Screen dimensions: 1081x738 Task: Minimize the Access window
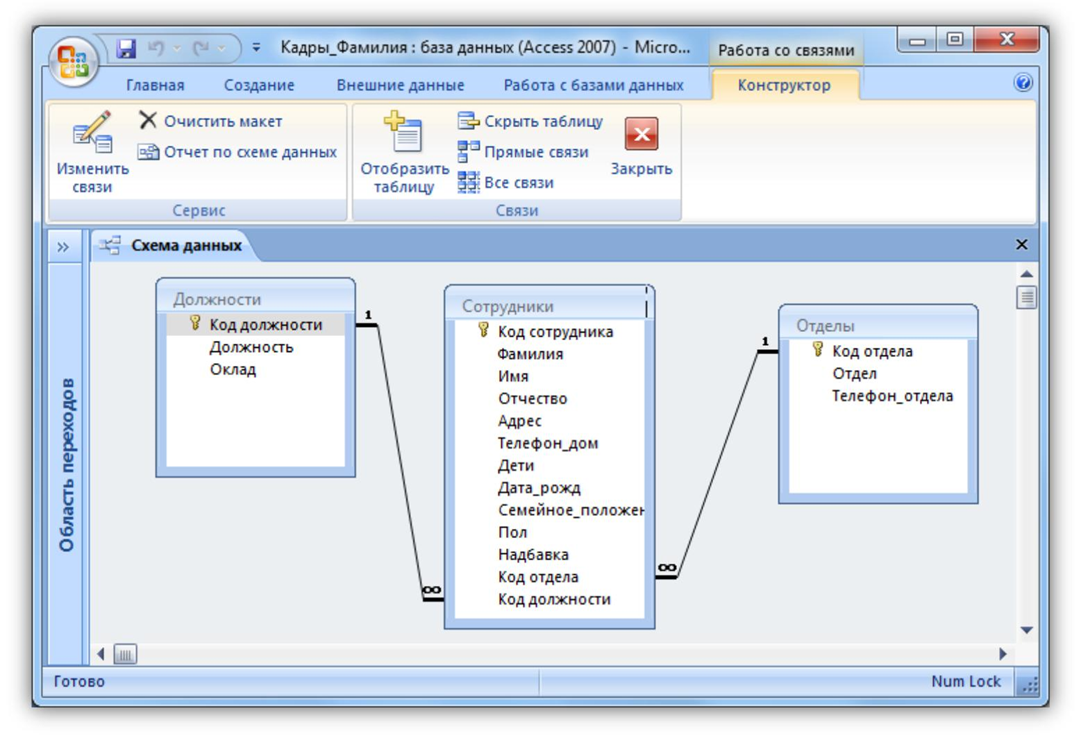[917, 41]
